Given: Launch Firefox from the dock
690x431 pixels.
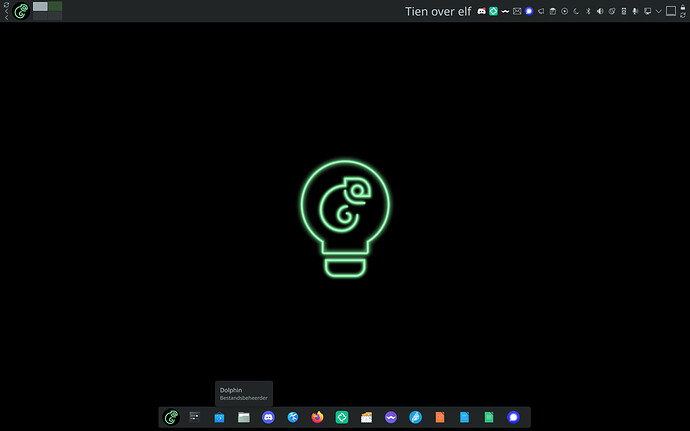Looking at the screenshot, I should click(317, 417).
